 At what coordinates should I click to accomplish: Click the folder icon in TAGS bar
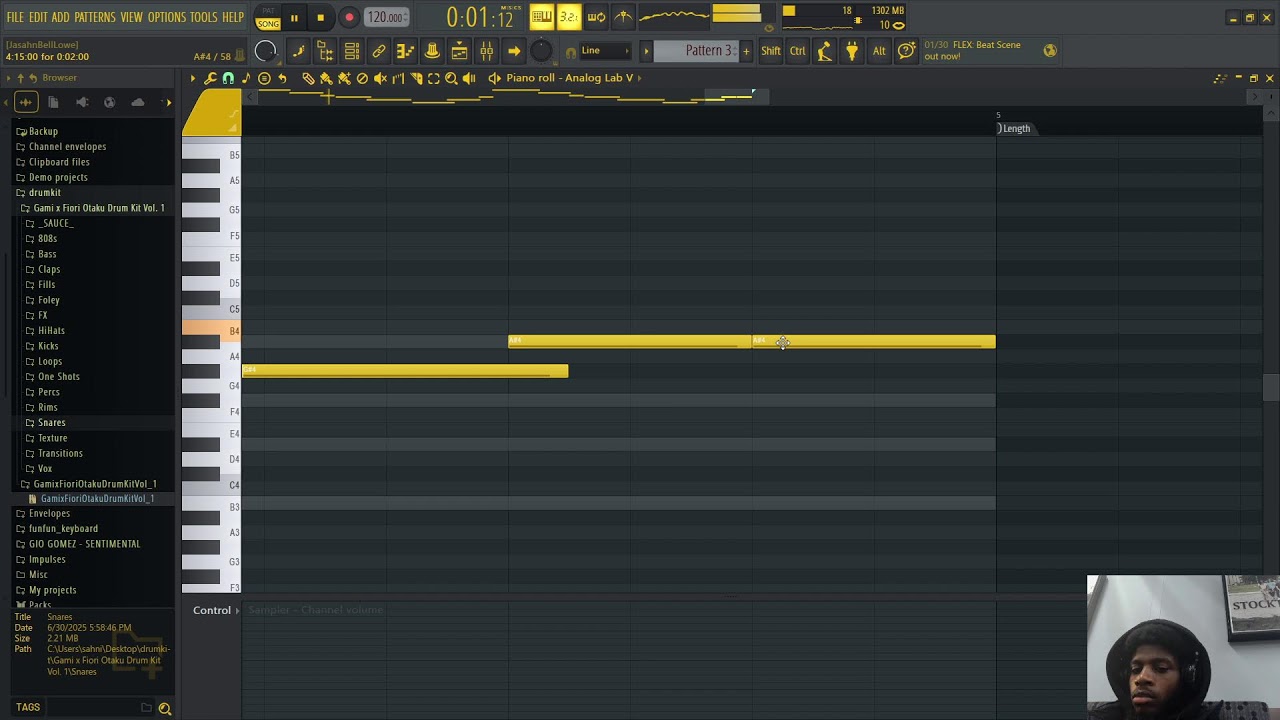click(146, 708)
